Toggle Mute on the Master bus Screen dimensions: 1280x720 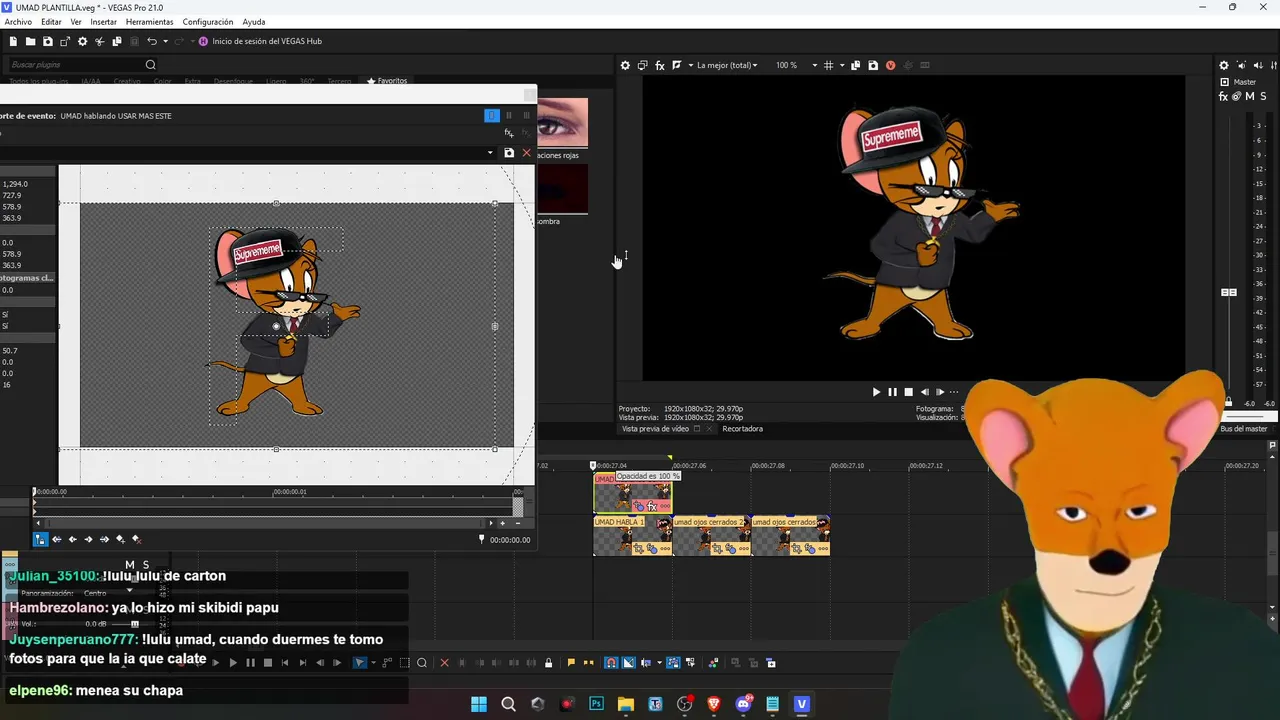[1250, 97]
